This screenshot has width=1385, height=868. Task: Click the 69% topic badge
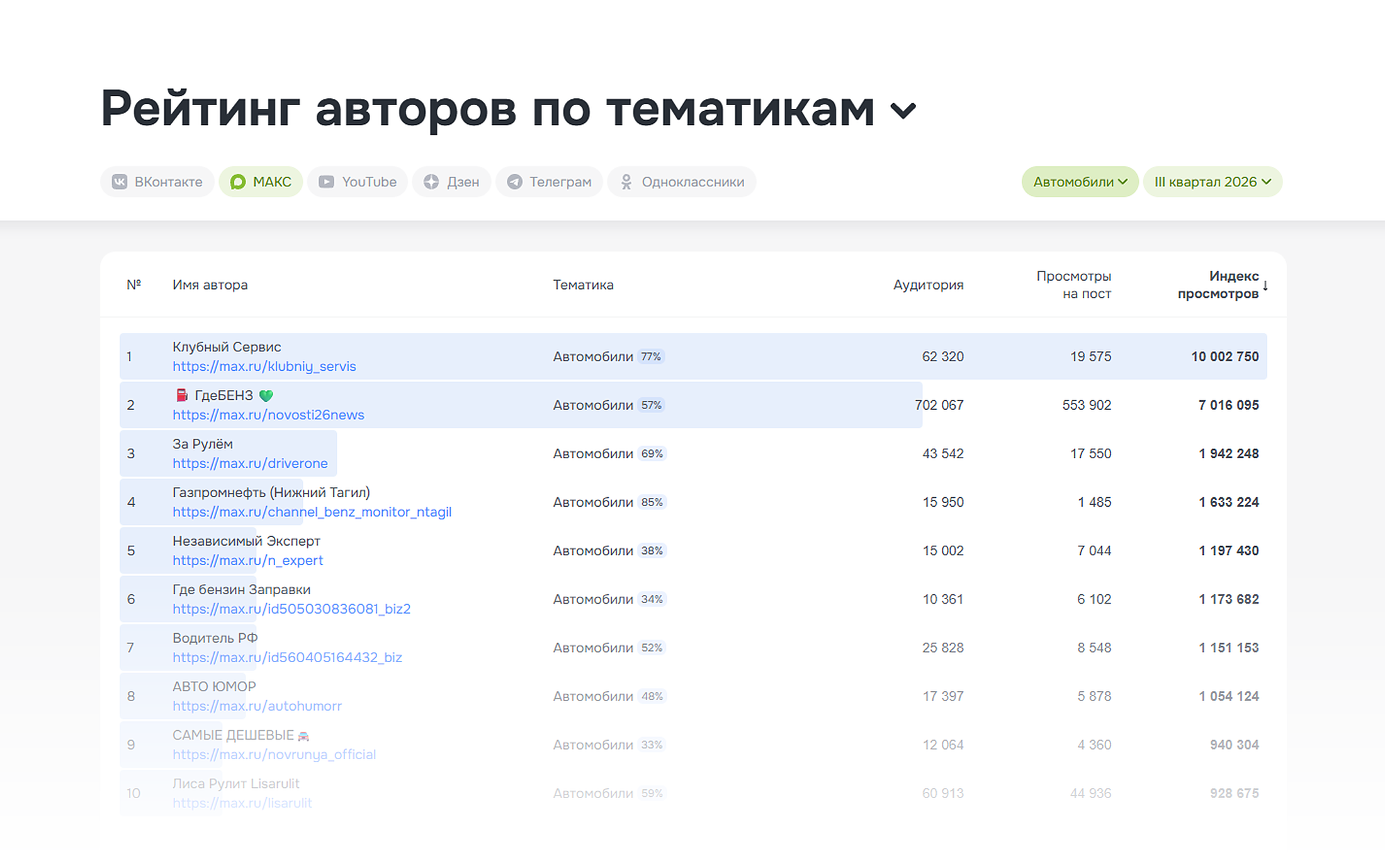[x=652, y=454]
